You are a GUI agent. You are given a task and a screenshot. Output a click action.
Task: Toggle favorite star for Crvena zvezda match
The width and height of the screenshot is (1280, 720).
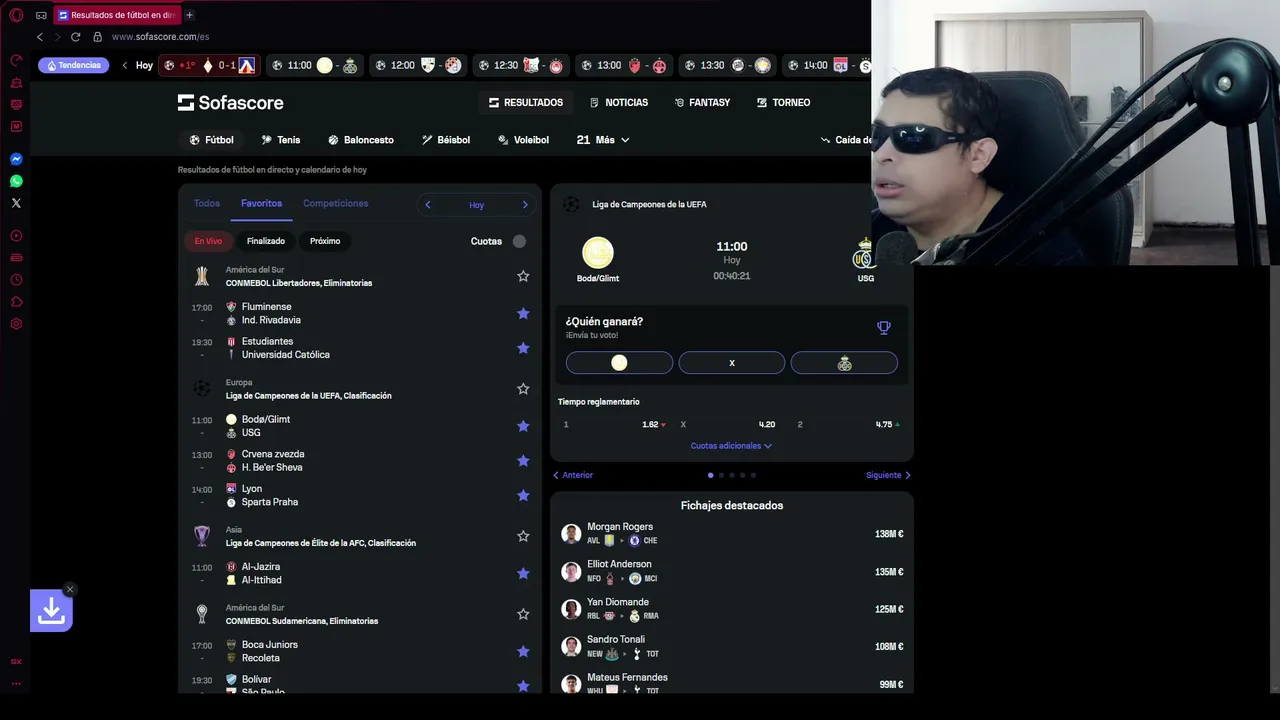pyautogui.click(x=523, y=461)
